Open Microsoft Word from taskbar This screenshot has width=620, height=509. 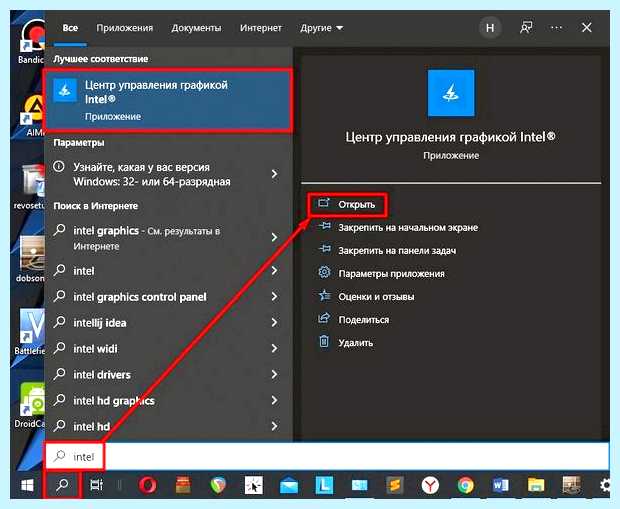click(x=500, y=485)
